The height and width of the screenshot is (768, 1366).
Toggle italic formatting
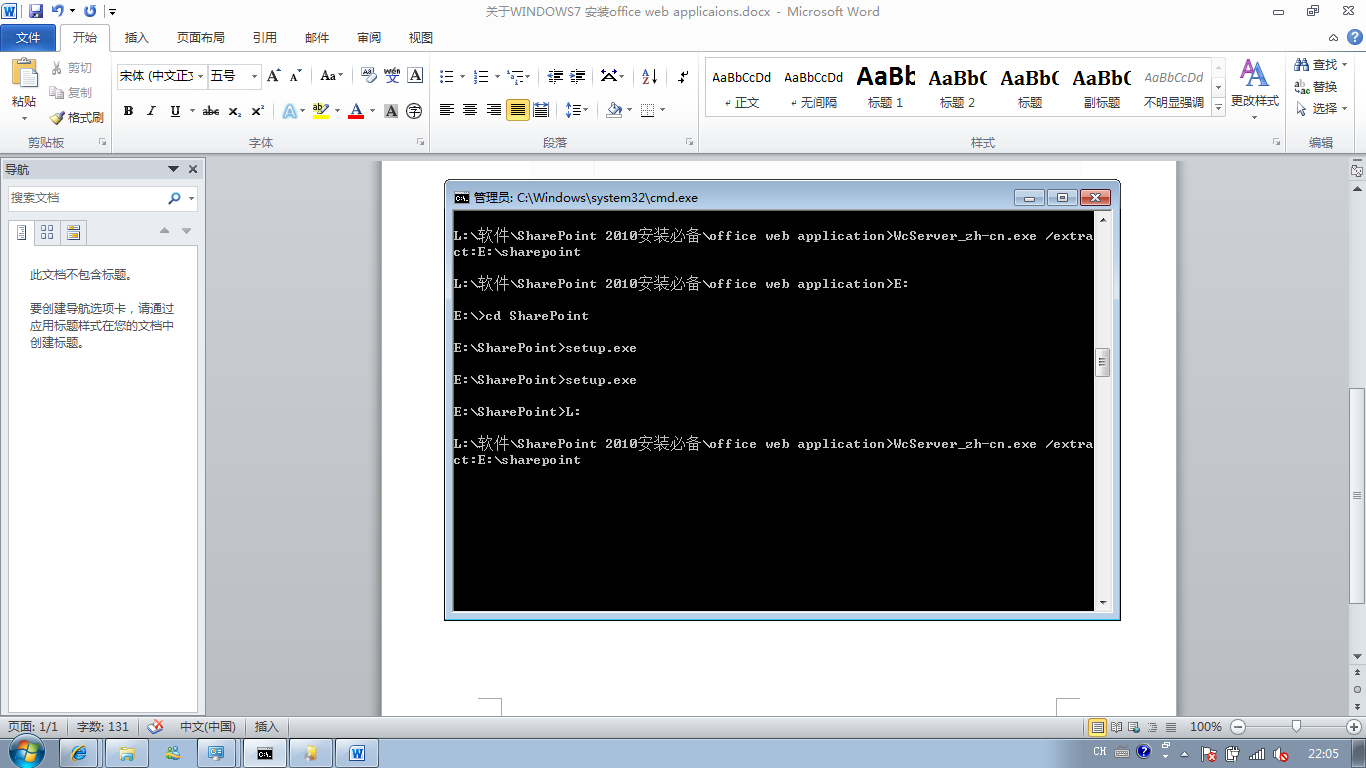pyautogui.click(x=152, y=111)
